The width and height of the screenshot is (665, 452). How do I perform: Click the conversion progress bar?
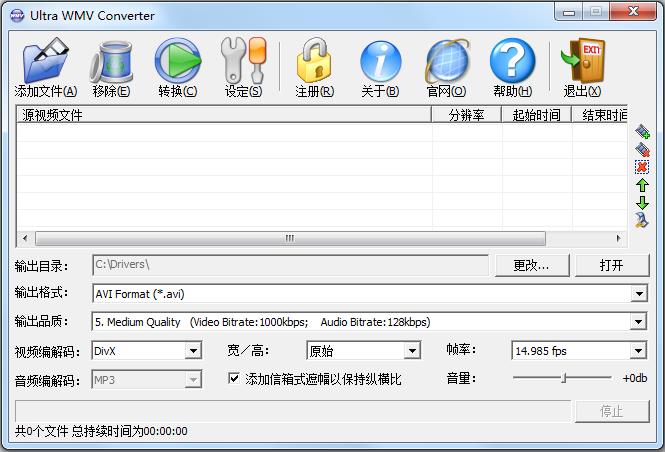click(293, 411)
